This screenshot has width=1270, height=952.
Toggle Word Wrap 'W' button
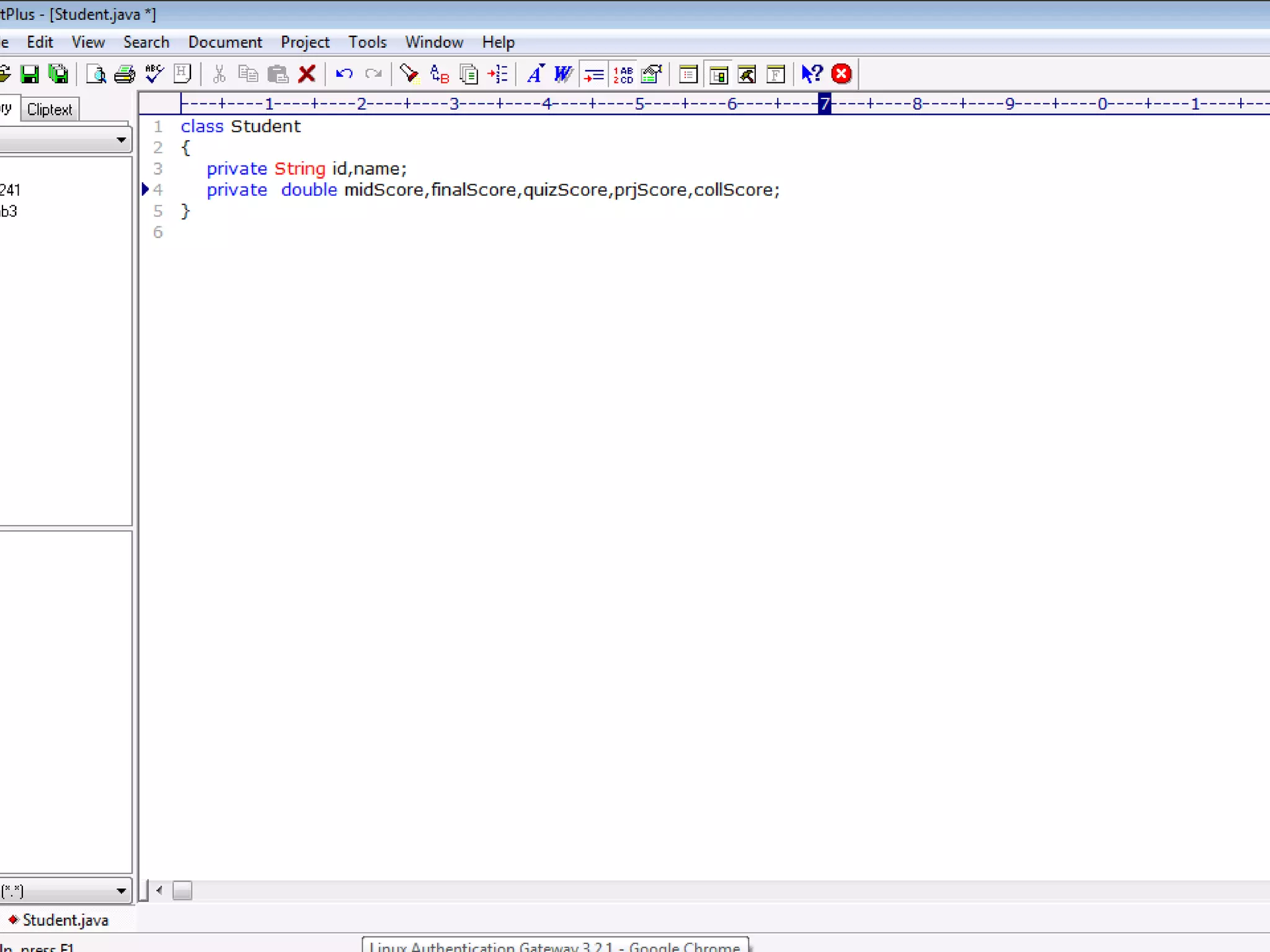[x=563, y=74]
